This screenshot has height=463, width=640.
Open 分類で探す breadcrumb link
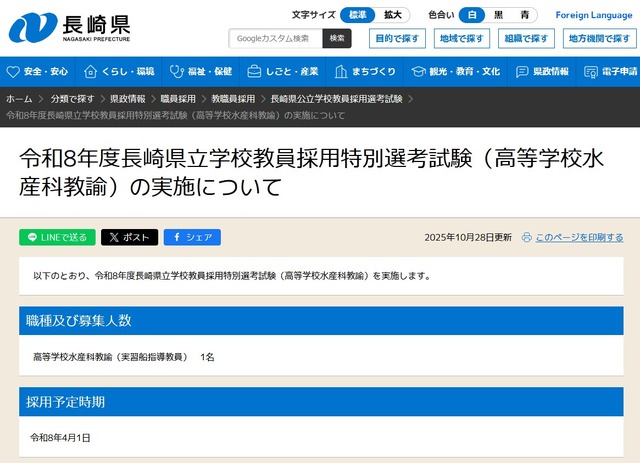72,99
